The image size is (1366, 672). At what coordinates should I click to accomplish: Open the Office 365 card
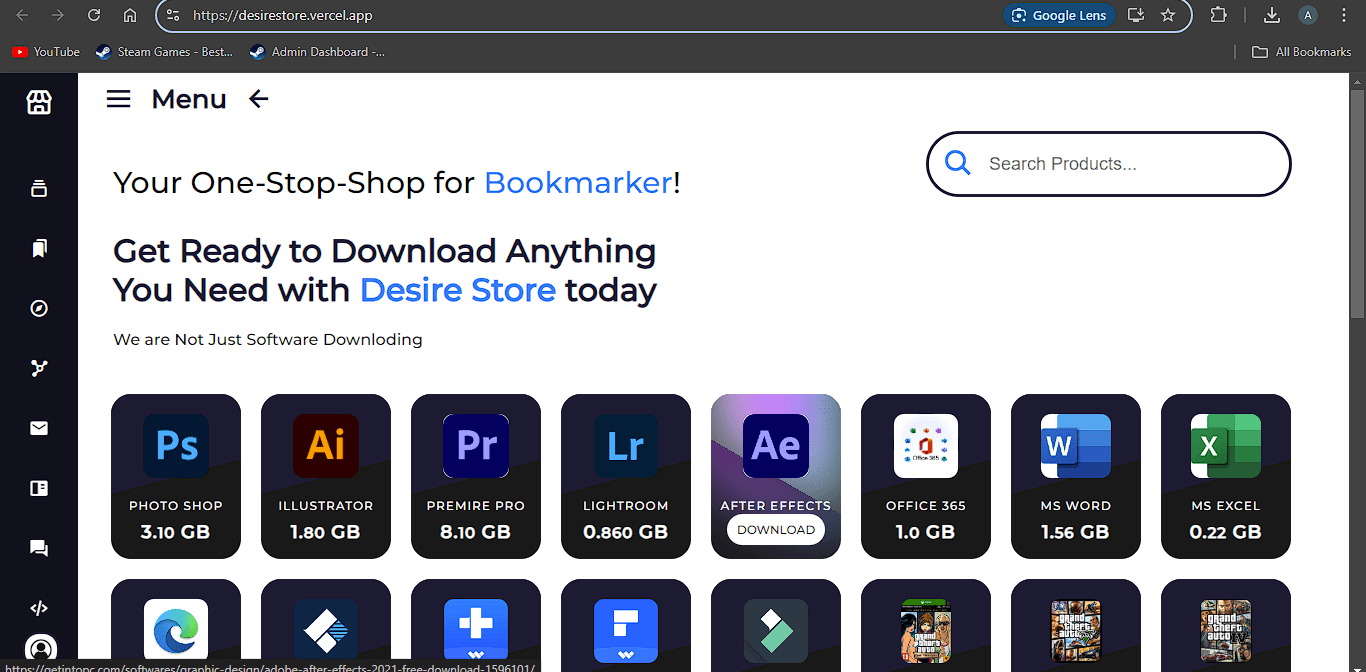point(926,476)
